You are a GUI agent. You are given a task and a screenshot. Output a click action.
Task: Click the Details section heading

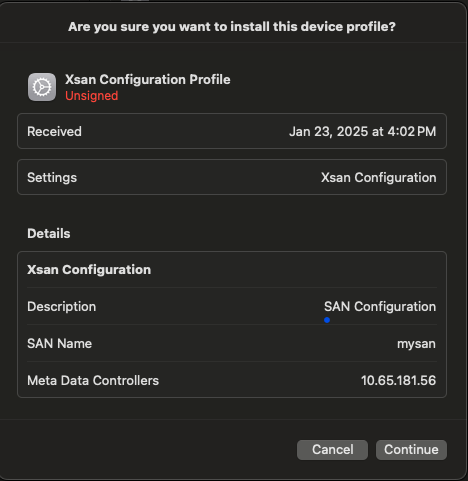click(x=49, y=234)
